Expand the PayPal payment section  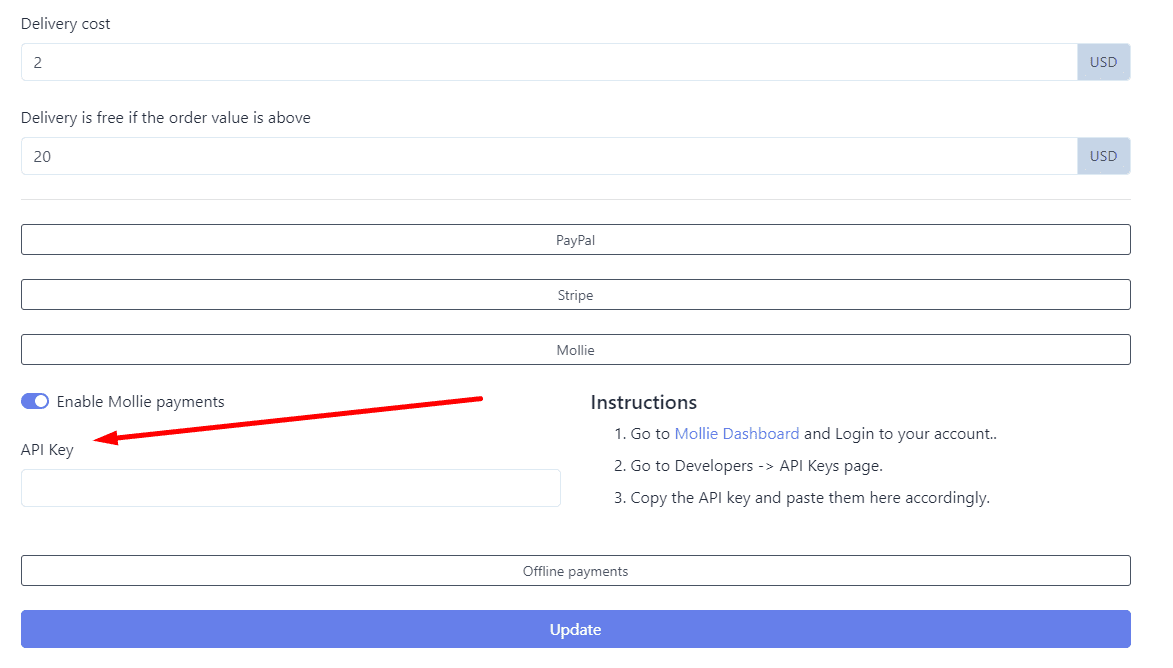[575, 240]
